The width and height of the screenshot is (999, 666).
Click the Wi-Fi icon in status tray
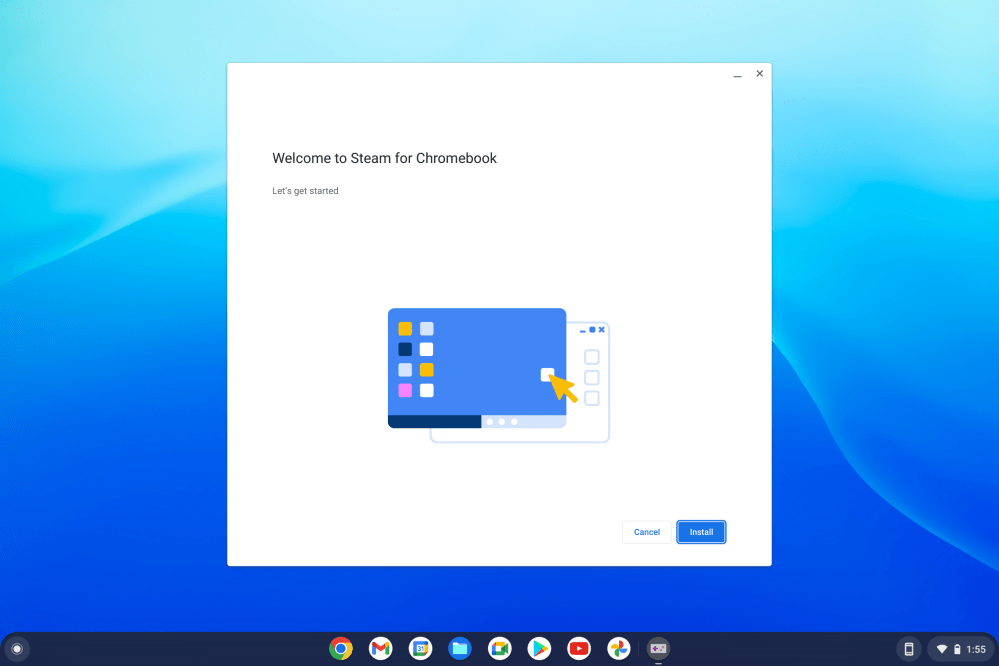pos(941,649)
